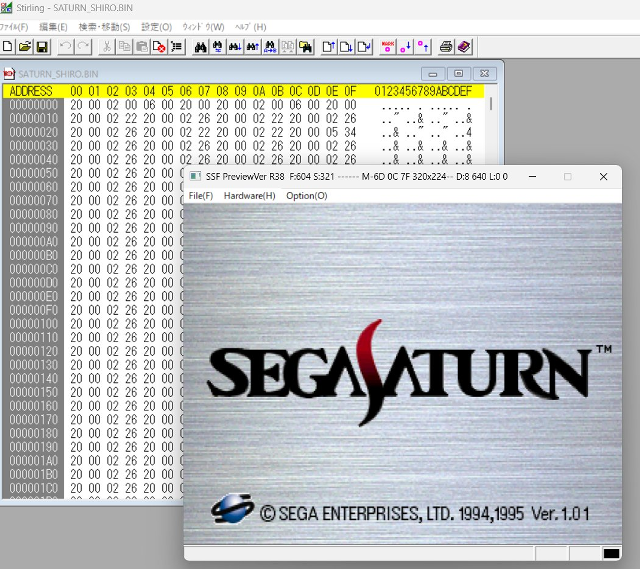Image resolution: width=640 pixels, height=569 pixels.
Task: Click the Stirling application icon in title bar
Action: pos(6,7)
